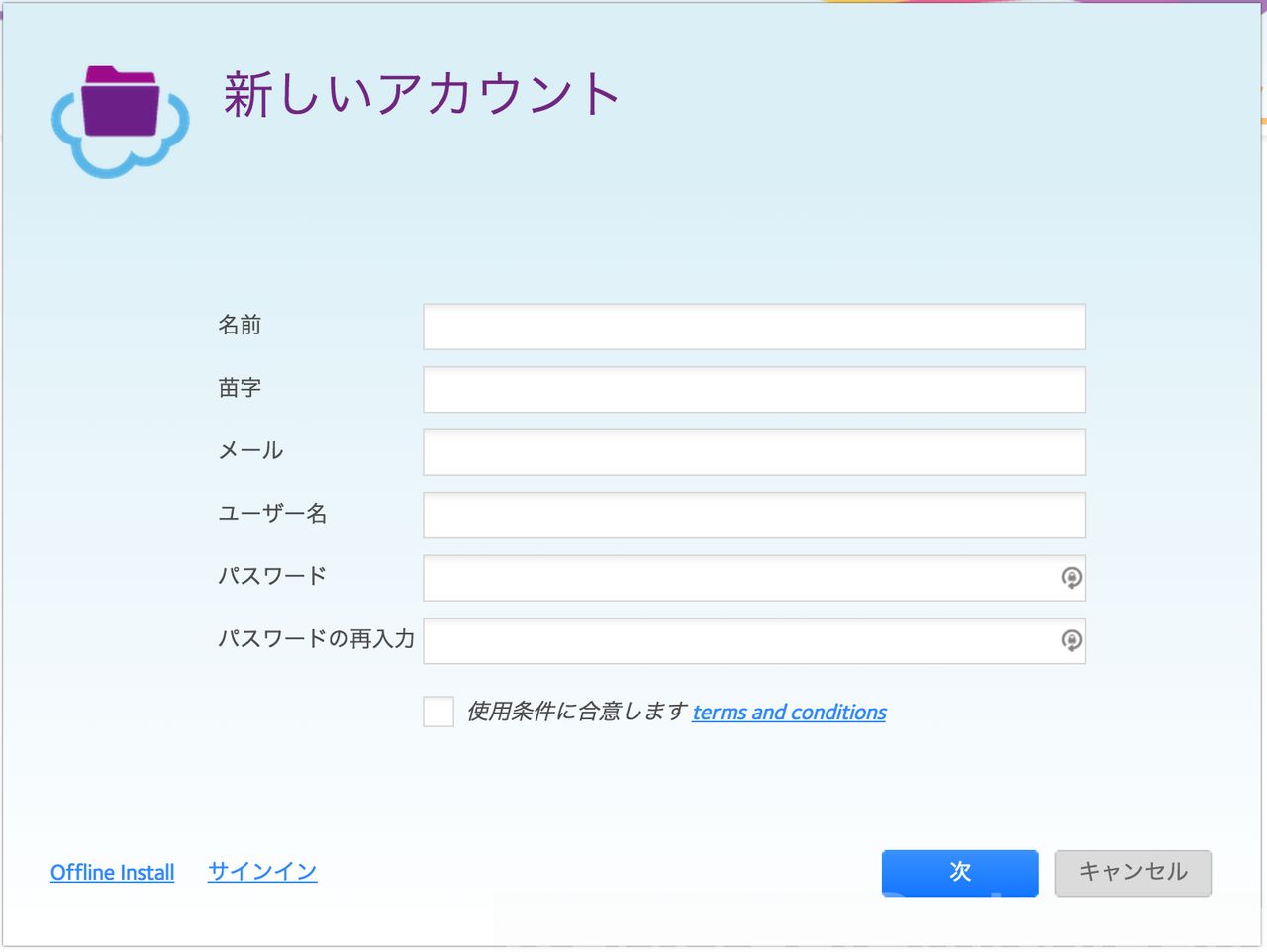Focus the 名前 input field
The height and width of the screenshot is (952, 1267).
(x=754, y=327)
